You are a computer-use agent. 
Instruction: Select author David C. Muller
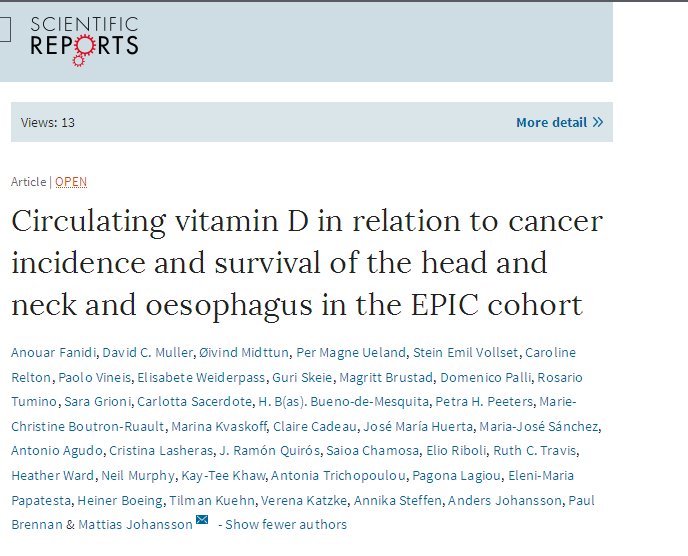tap(140, 353)
